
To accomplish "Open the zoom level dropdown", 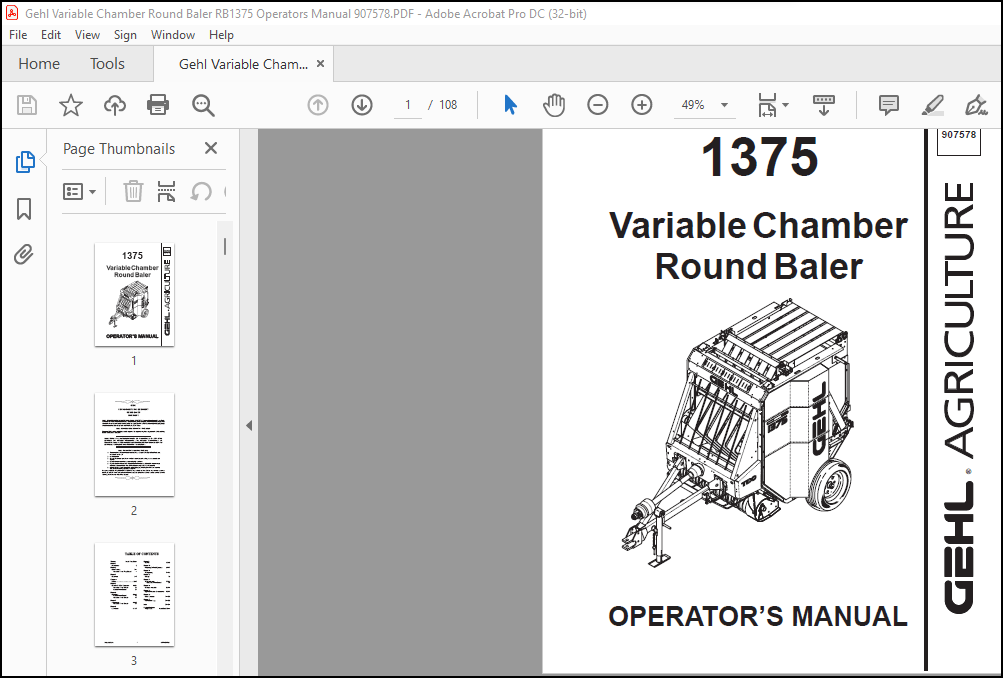I will (x=724, y=105).
